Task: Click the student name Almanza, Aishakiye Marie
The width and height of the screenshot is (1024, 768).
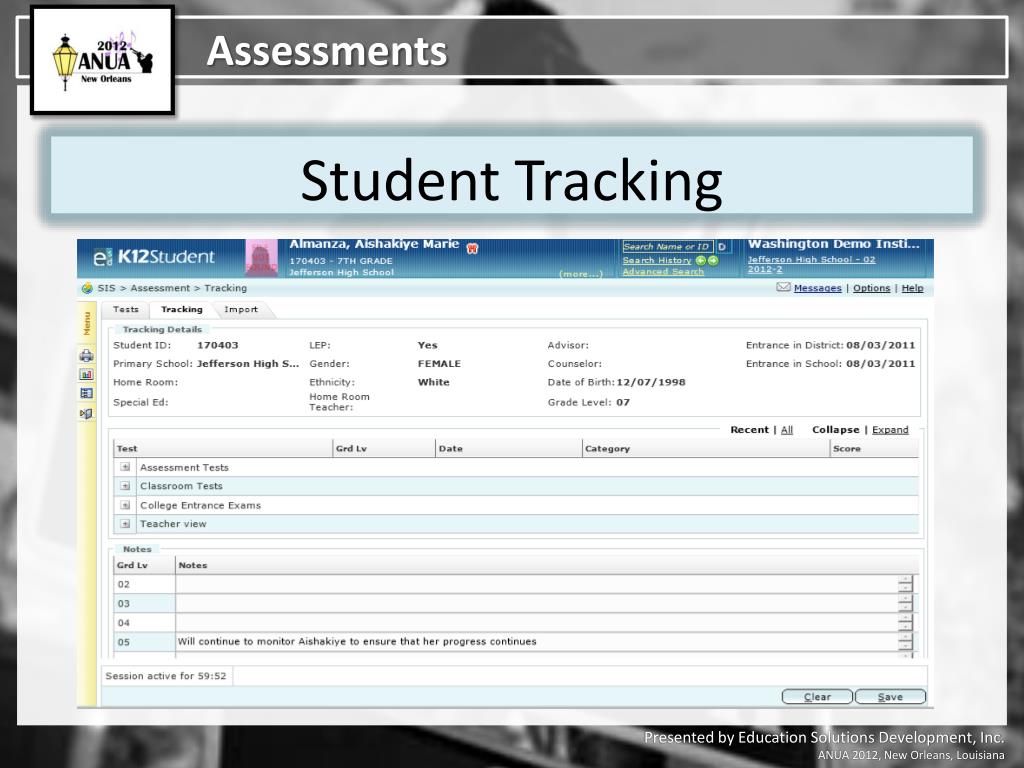Action: tap(374, 244)
